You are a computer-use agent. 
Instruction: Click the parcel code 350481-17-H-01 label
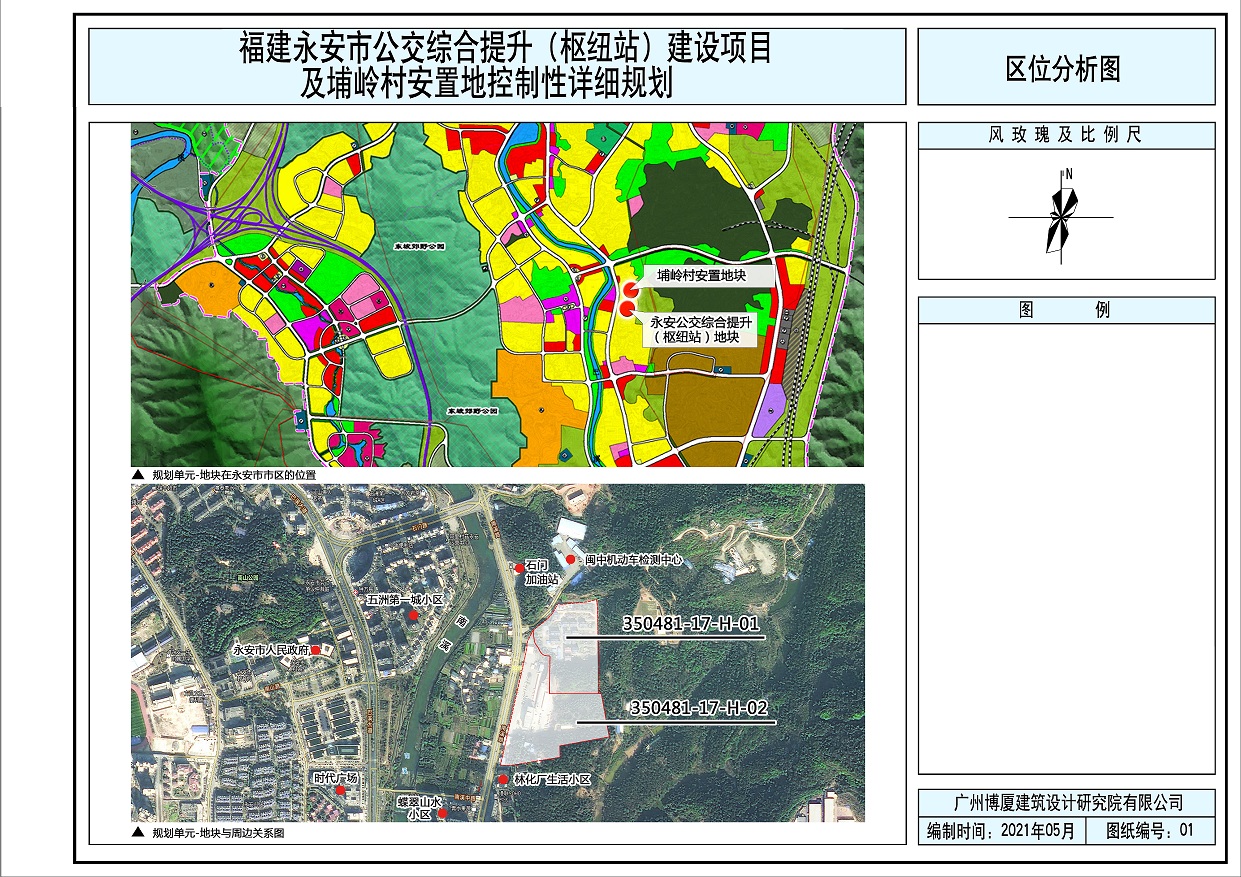tap(691, 624)
